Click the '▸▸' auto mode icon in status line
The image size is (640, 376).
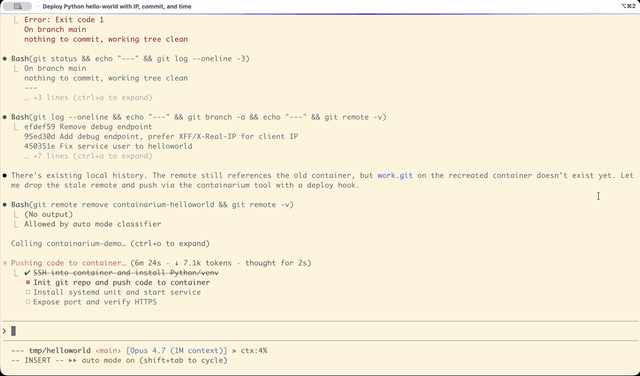click(73, 360)
